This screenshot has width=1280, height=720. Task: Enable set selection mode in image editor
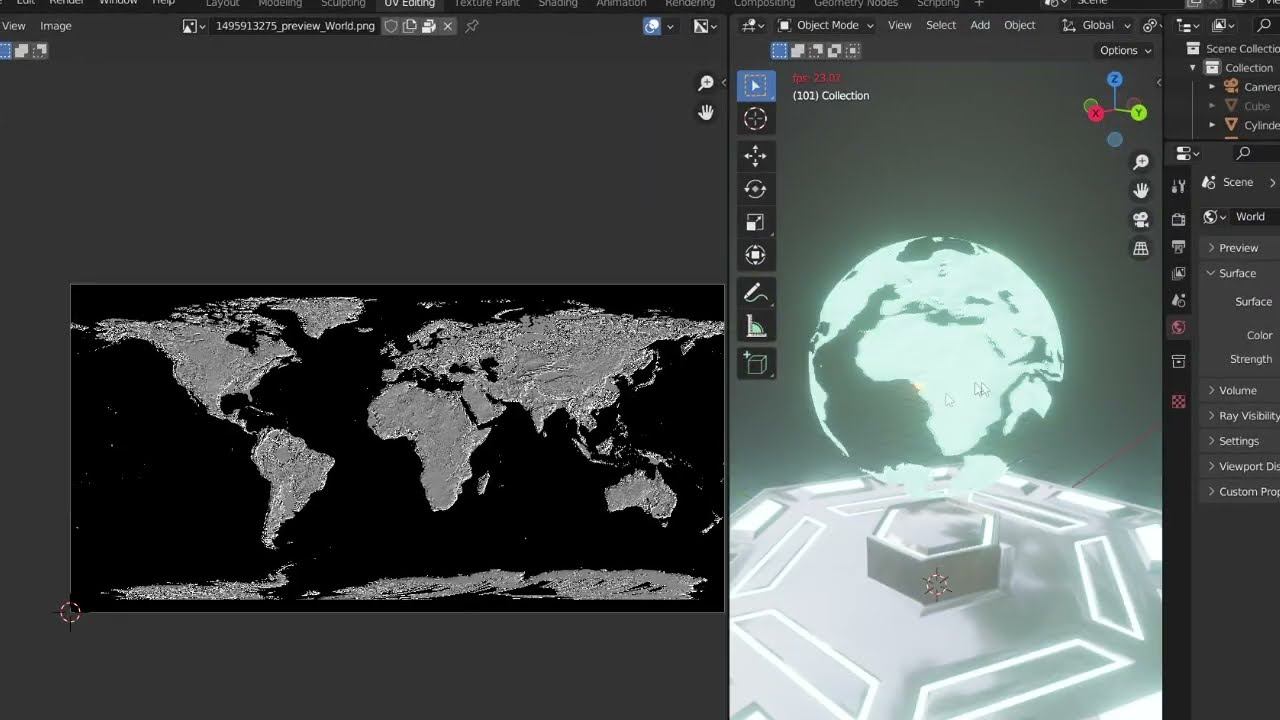coord(4,50)
